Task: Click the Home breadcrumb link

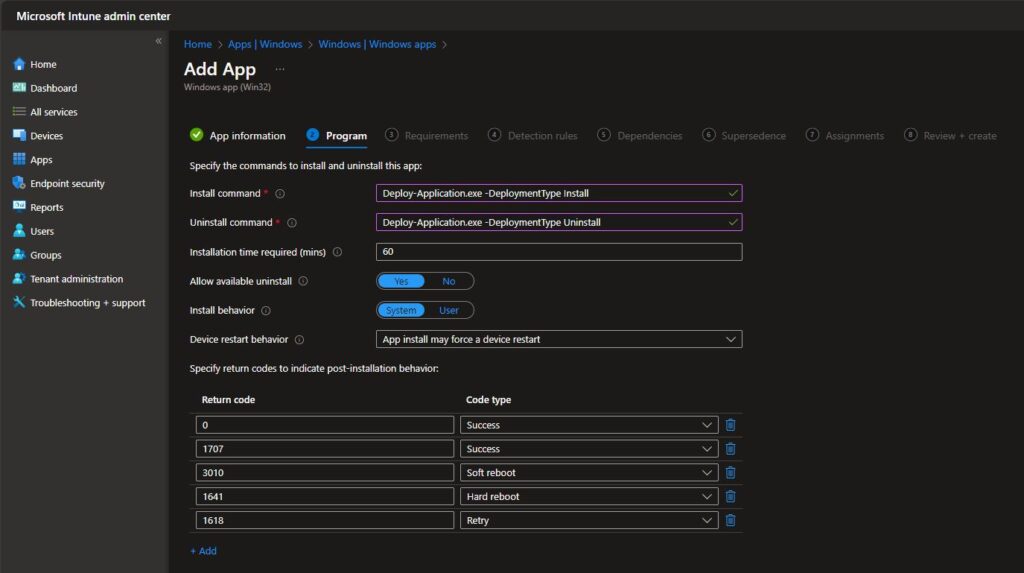Action: pos(198,44)
